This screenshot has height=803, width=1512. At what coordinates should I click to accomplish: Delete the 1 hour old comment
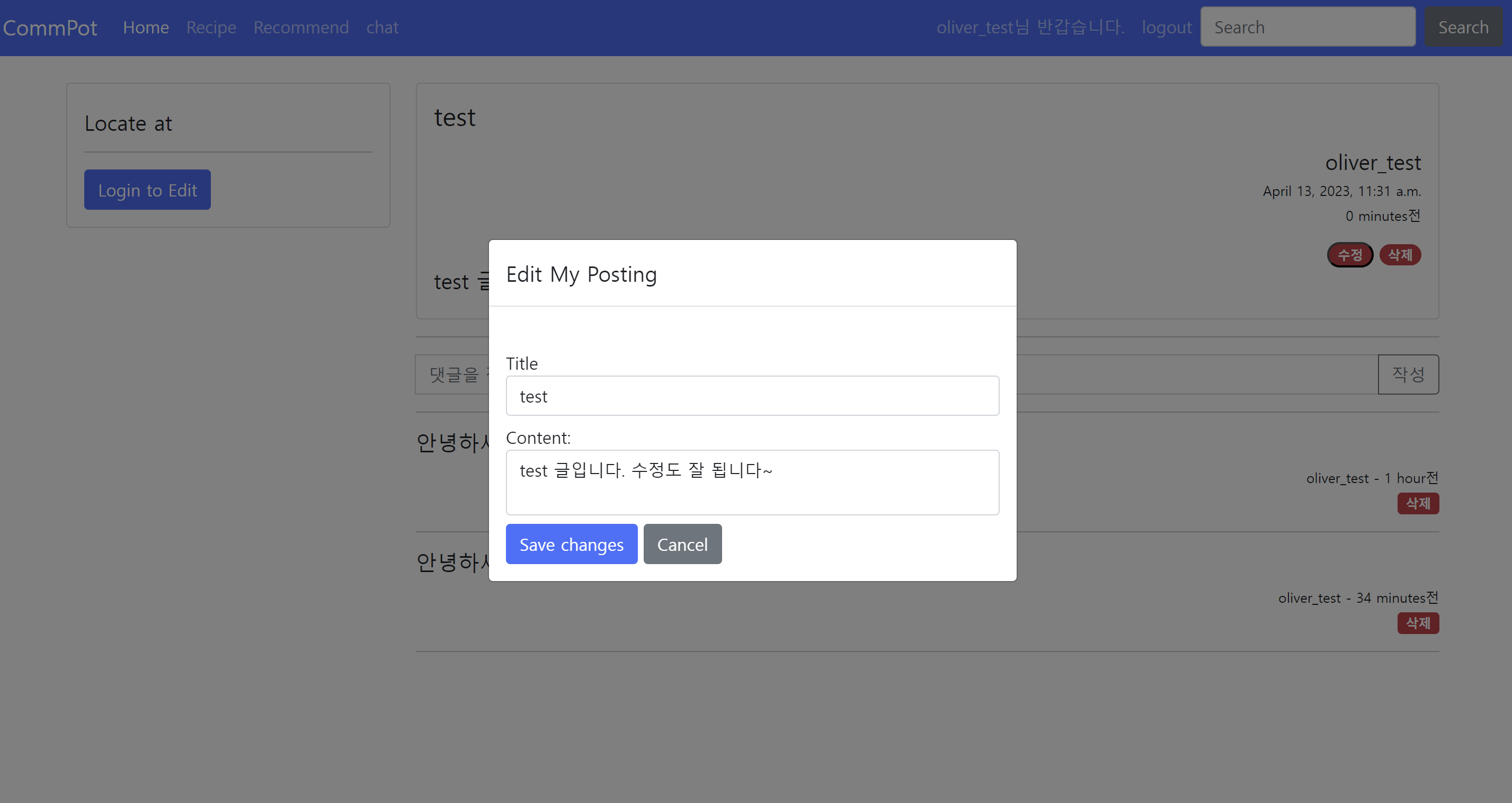point(1418,503)
